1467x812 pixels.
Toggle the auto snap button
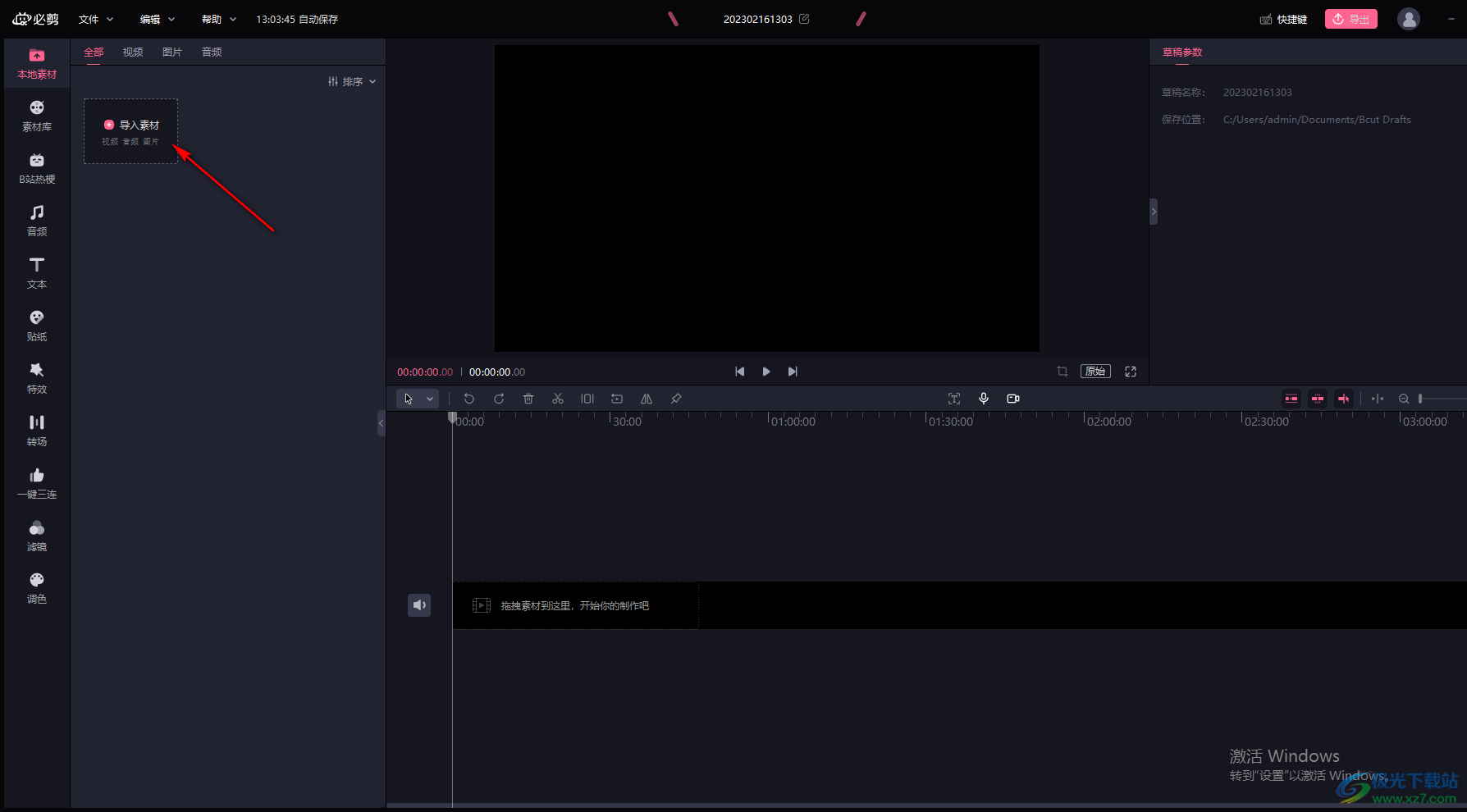[x=1318, y=399]
